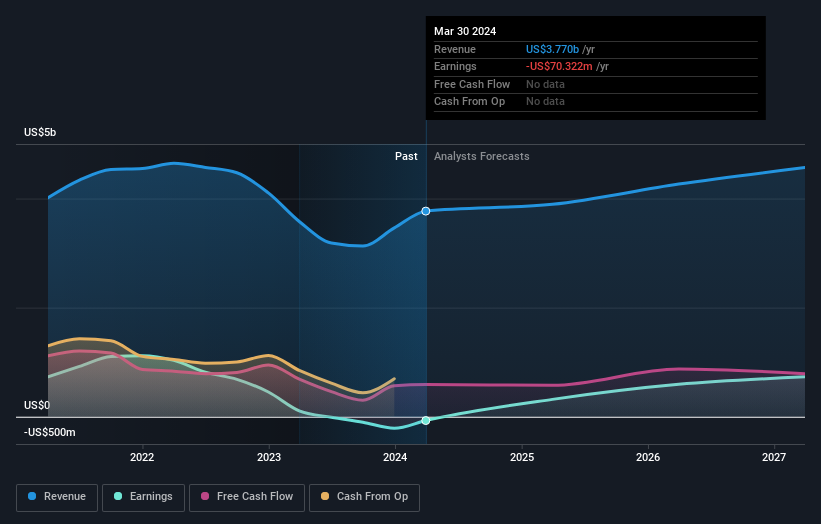Viewport: 821px width, 524px height.
Task: Click the Earnings tooltip row label
Action: coord(455,66)
